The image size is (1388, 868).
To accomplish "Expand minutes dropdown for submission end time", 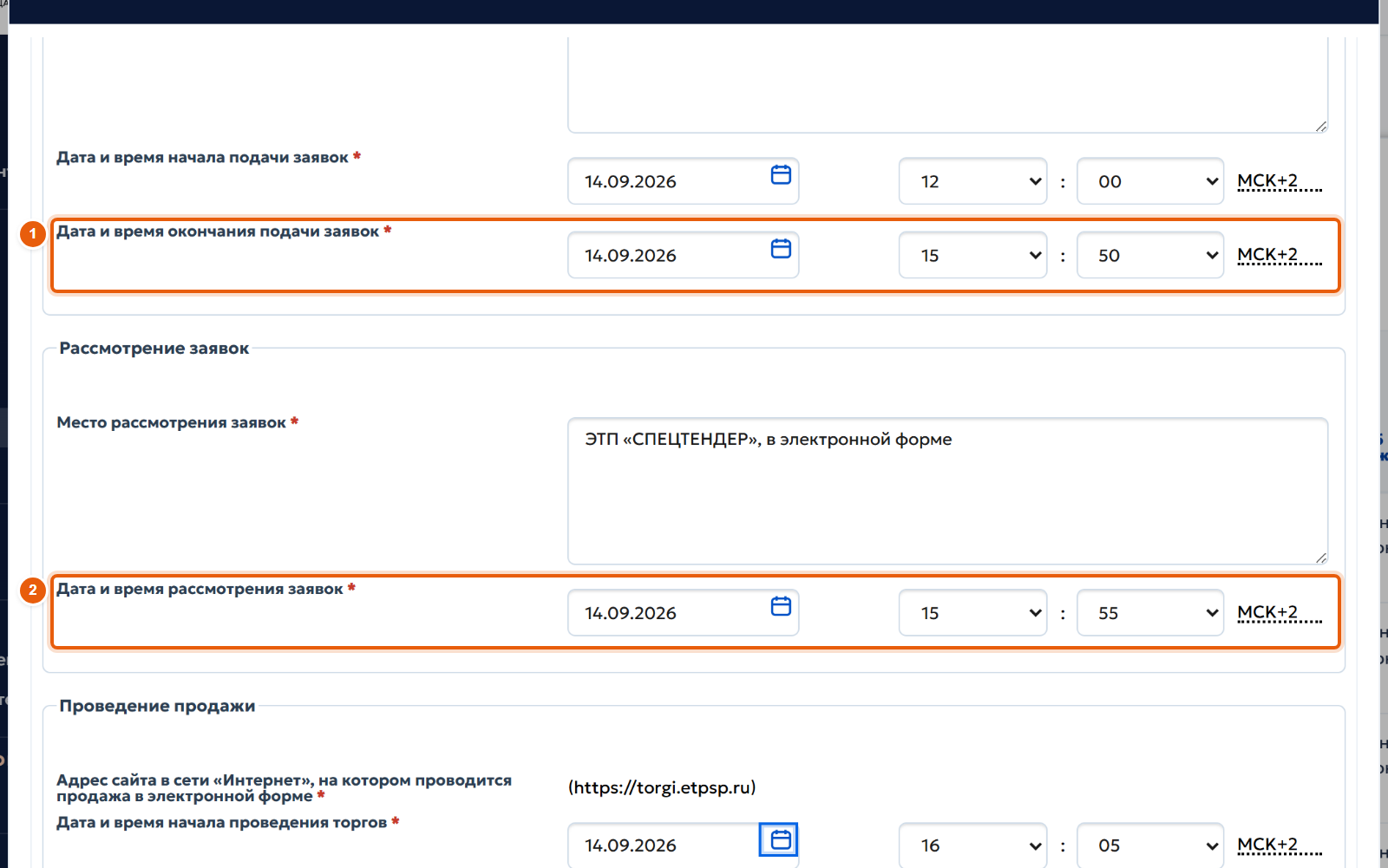I will pyautogui.click(x=1150, y=255).
